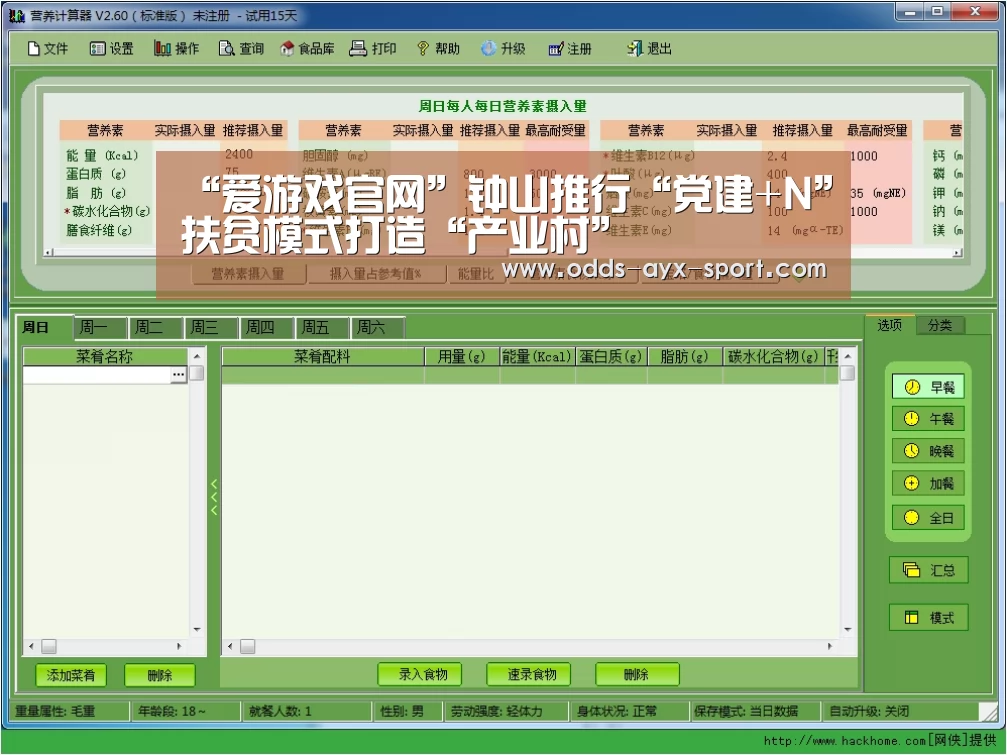This screenshot has height=755, width=1007.
Task: Click the ingredients table down scroll arrow
Action: pyautogui.click(x=848, y=630)
